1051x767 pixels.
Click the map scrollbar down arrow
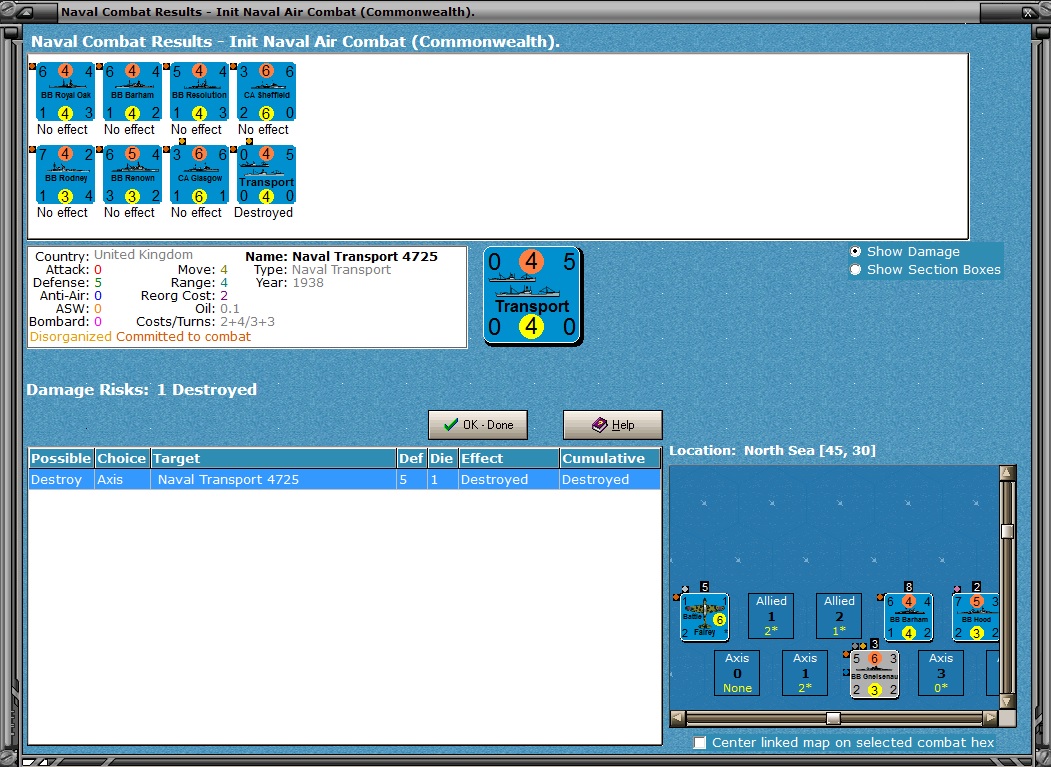click(1007, 701)
